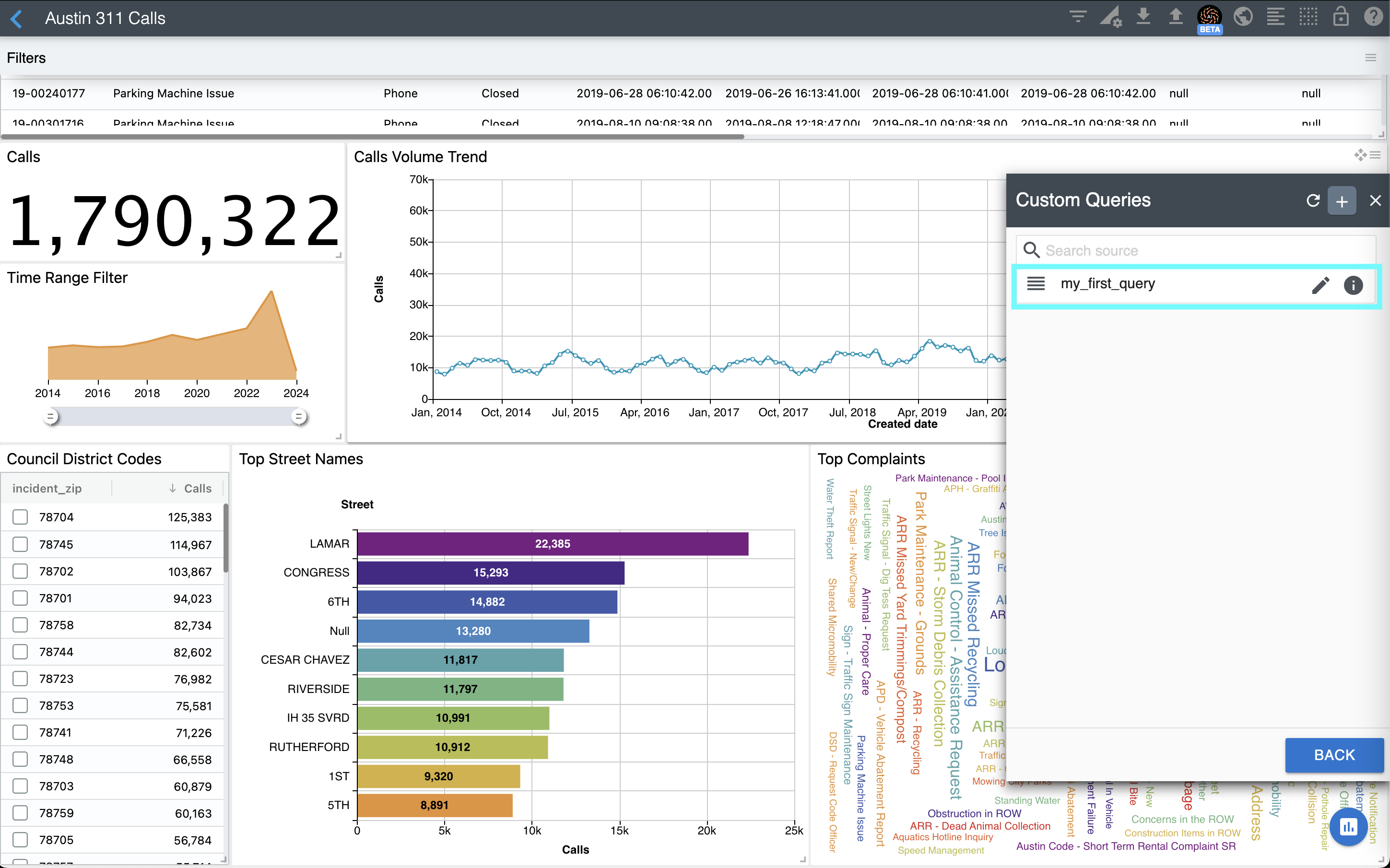Viewport: 1390px width, 868px height.
Task: Open the Filters panel hamburger menu
Action: pyautogui.click(x=1371, y=58)
